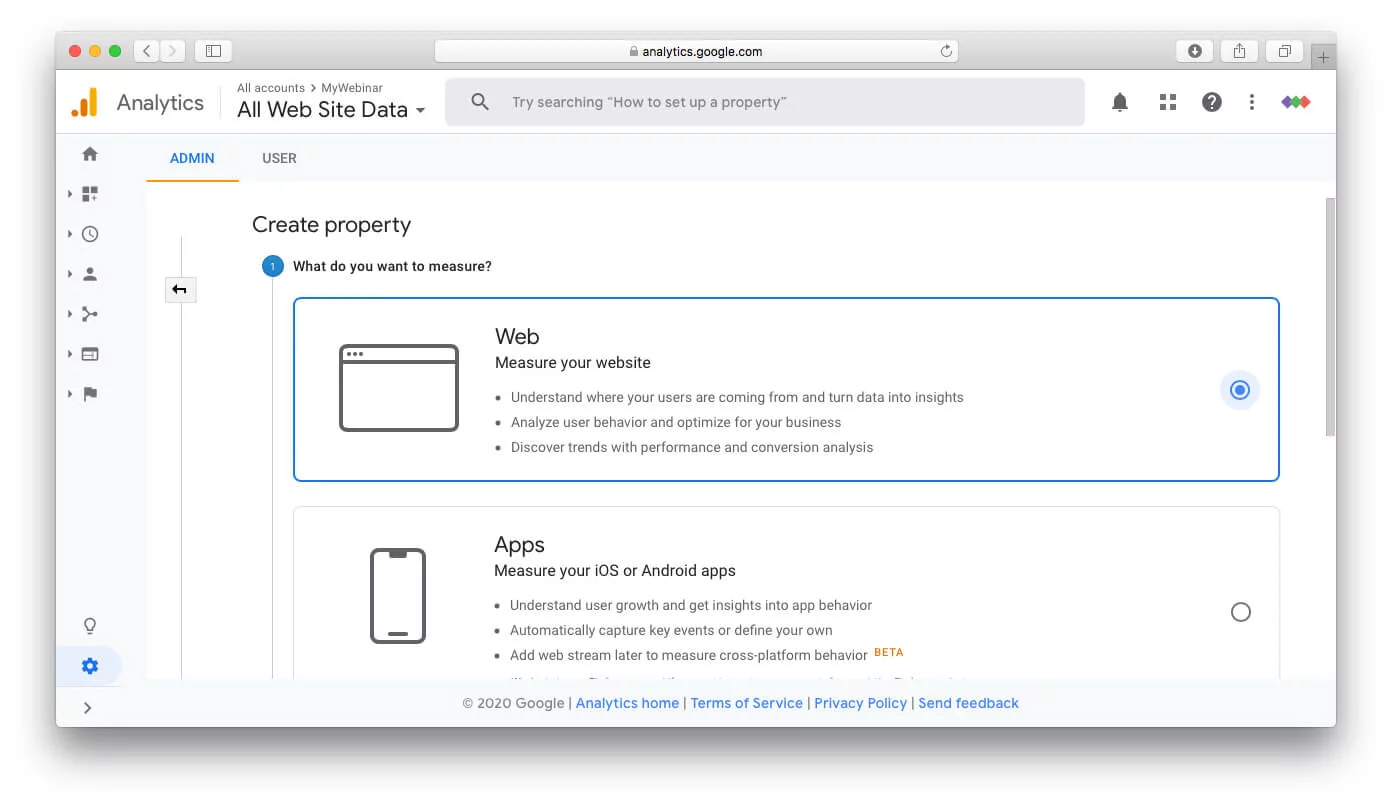Open the Conversions flag icon
The height and width of the screenshot is (807, 1392).
coord(90,394)
